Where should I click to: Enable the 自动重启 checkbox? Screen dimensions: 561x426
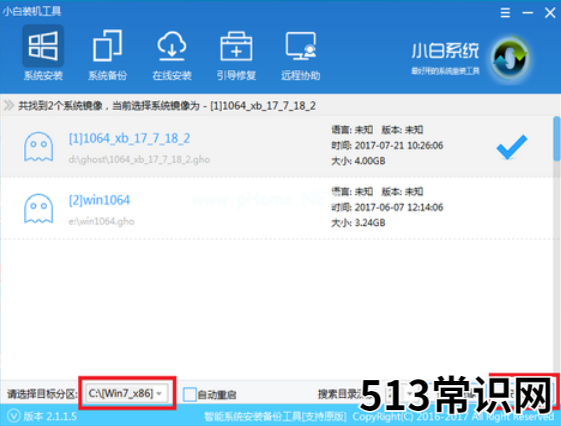pos(189,395)
